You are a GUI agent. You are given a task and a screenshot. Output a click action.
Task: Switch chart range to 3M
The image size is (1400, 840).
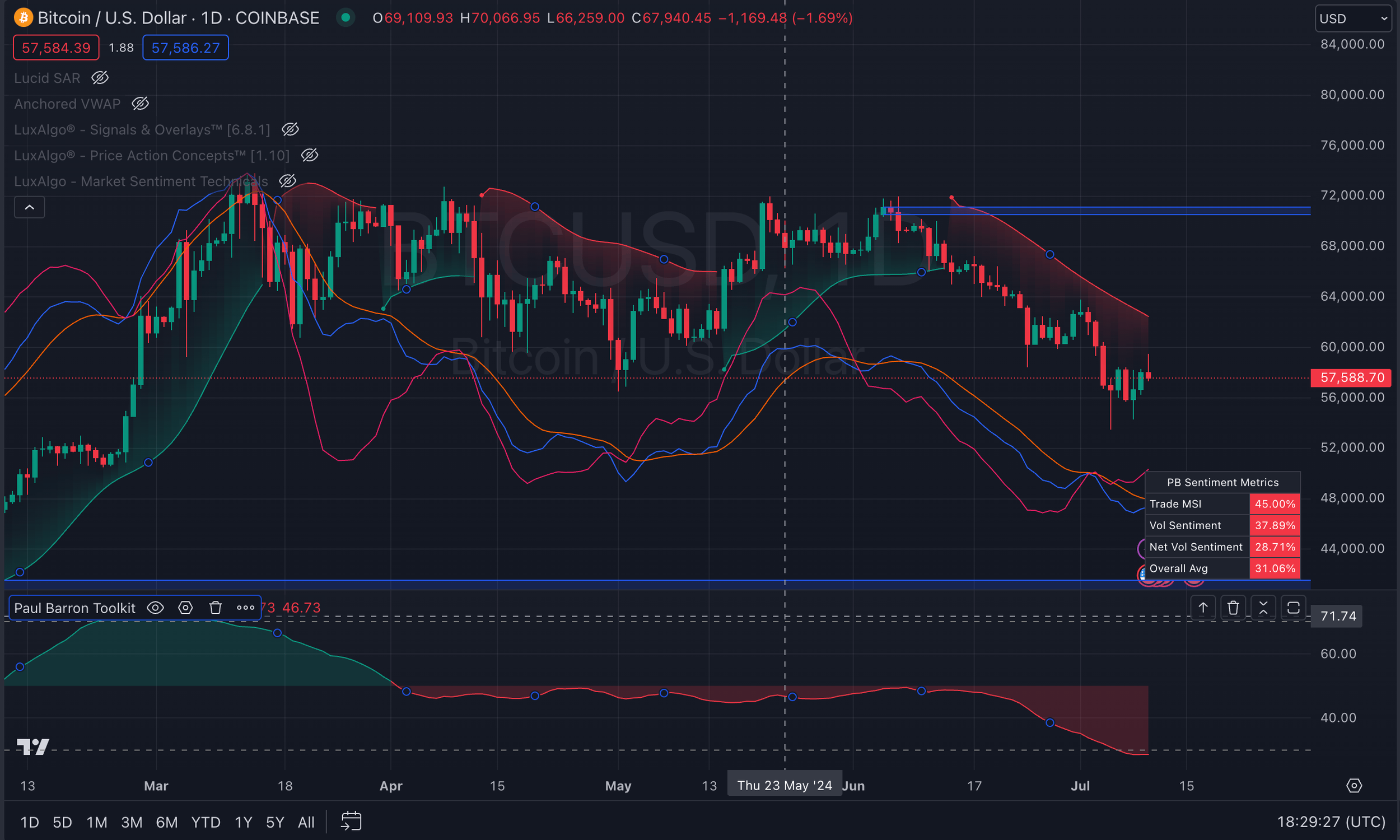click(x=131, y=822)
